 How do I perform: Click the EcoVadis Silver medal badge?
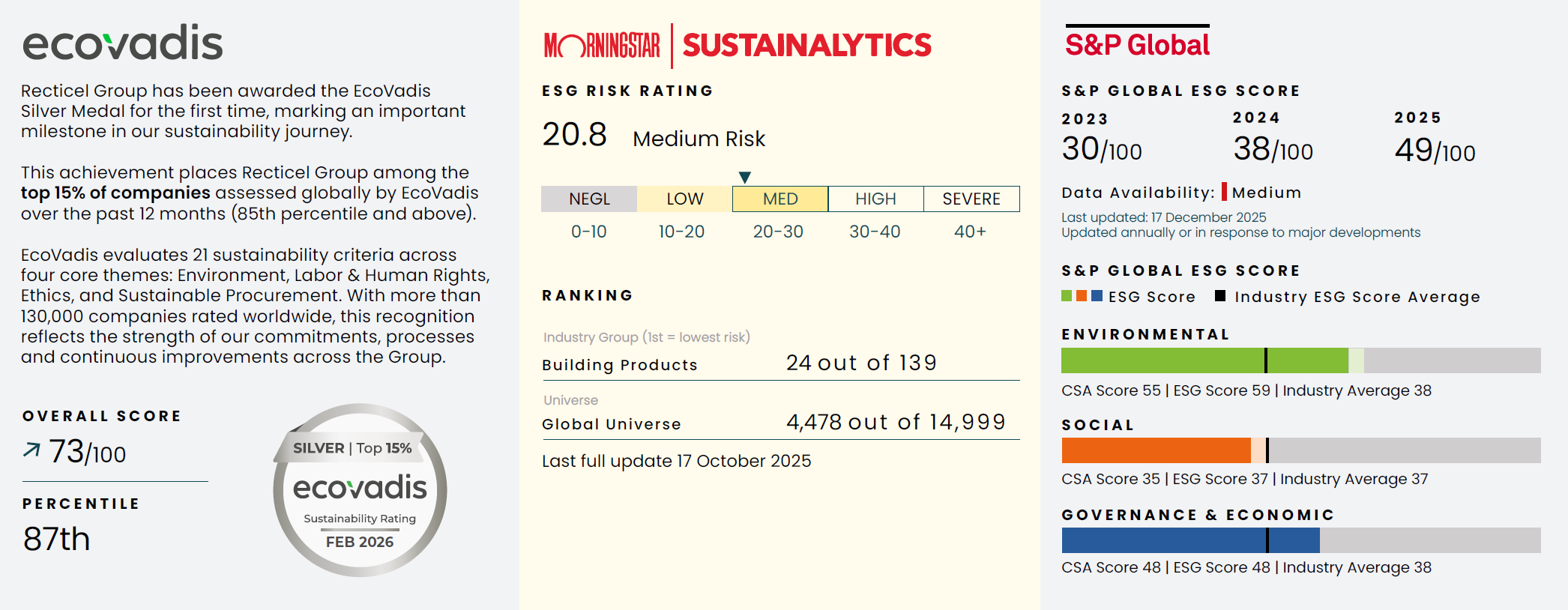click(x=360, y=490)
